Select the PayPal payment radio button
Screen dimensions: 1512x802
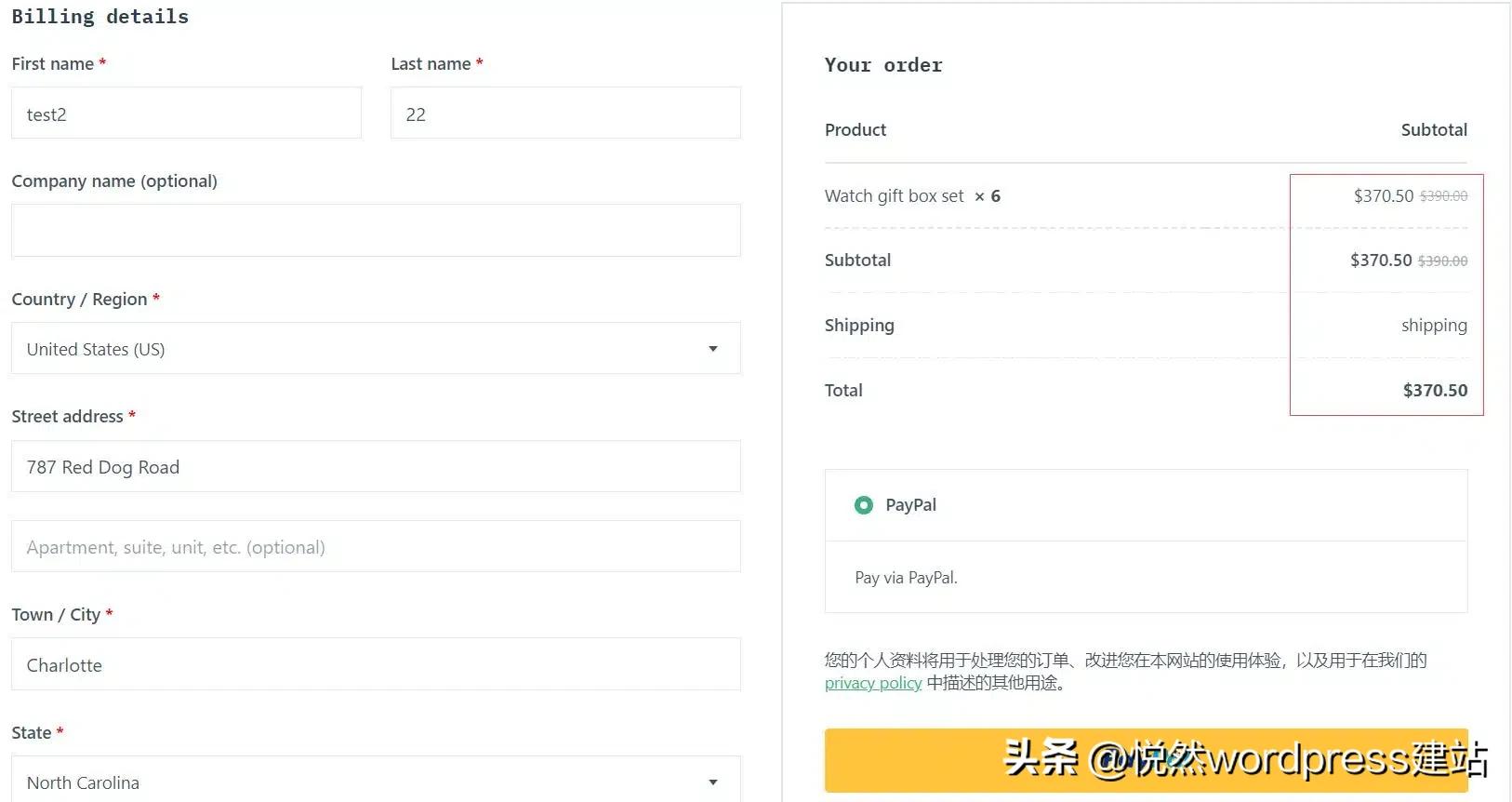point(864,505)
